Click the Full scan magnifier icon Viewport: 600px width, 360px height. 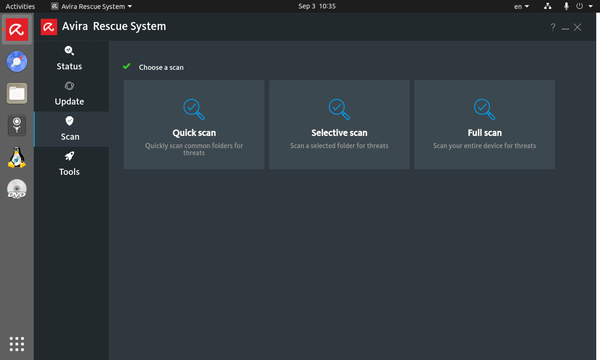coord(484,109)
